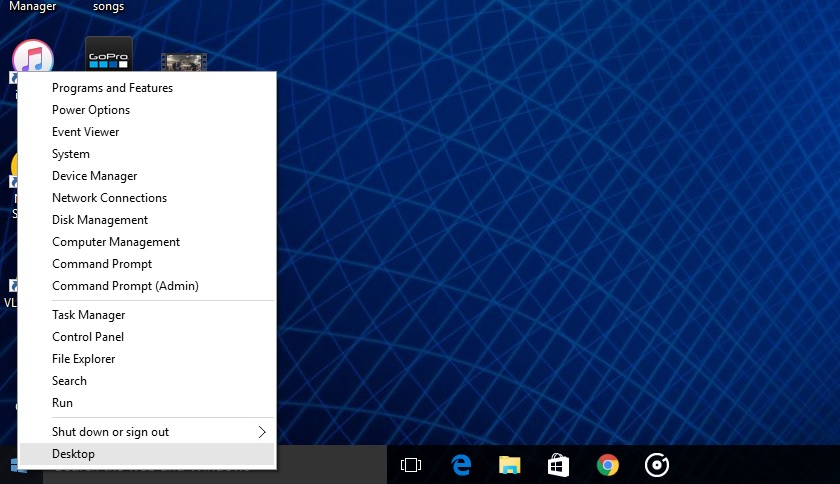Open Control Panel
840x484 pixels.
click(x=147, y=337)
